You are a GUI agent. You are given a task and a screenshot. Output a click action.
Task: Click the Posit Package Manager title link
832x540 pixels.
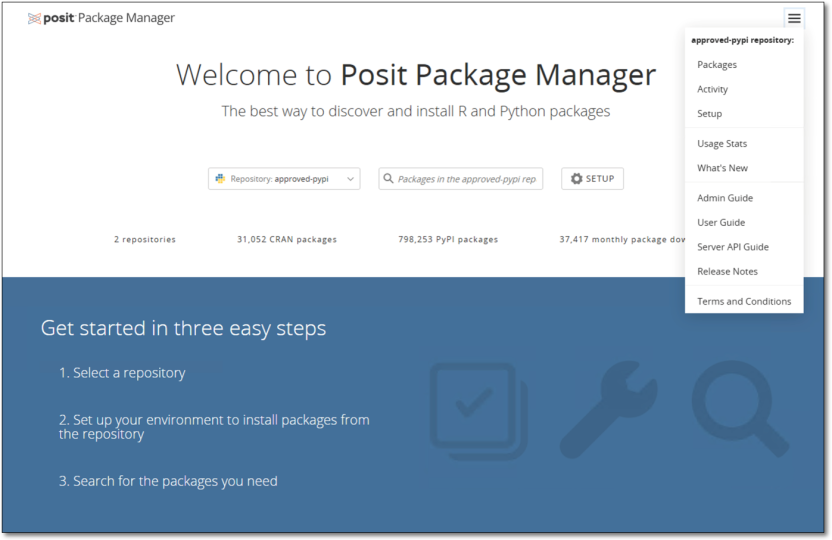point(101,18)
